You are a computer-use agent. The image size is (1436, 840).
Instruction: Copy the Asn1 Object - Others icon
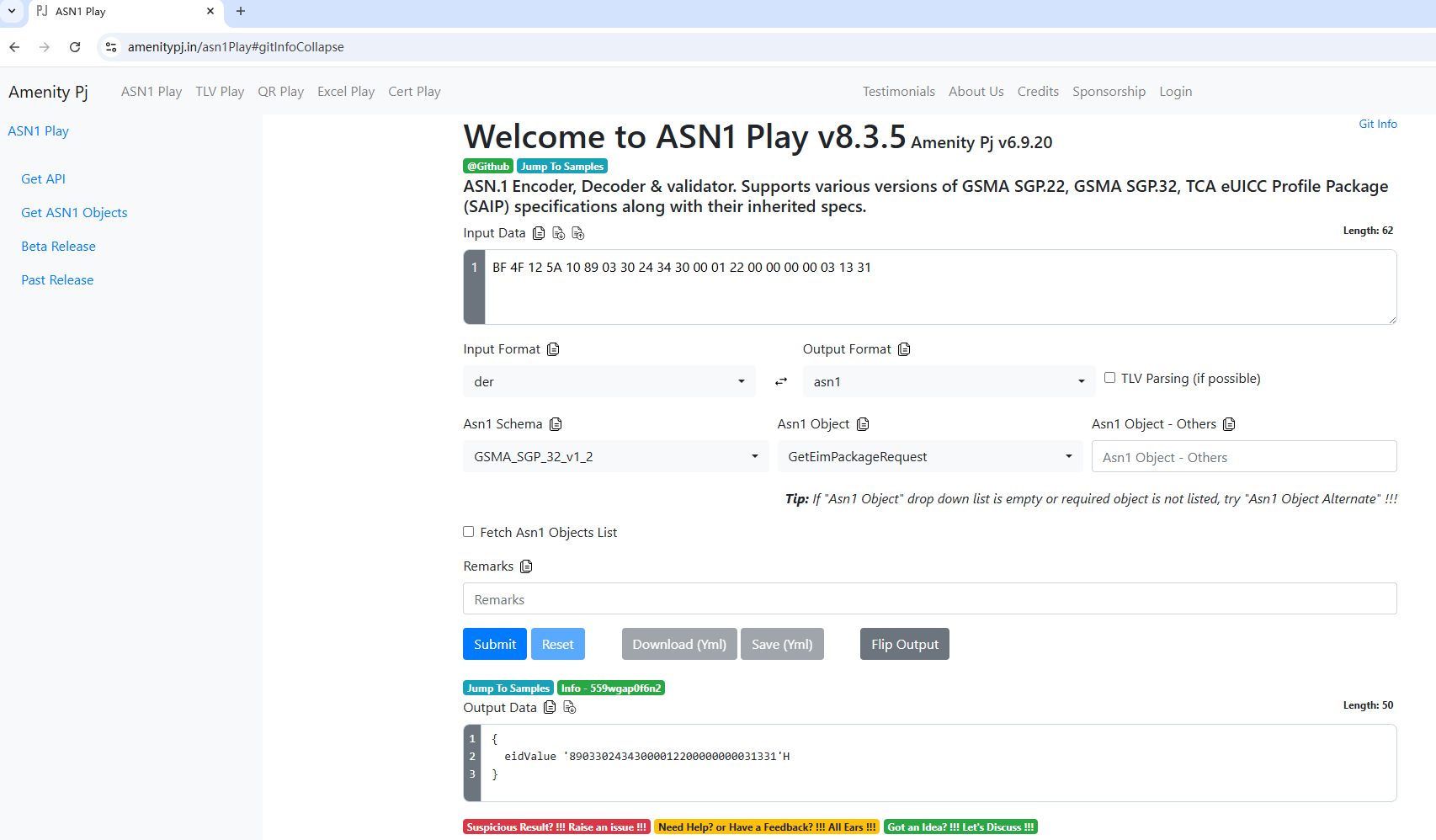(1229, 424)
